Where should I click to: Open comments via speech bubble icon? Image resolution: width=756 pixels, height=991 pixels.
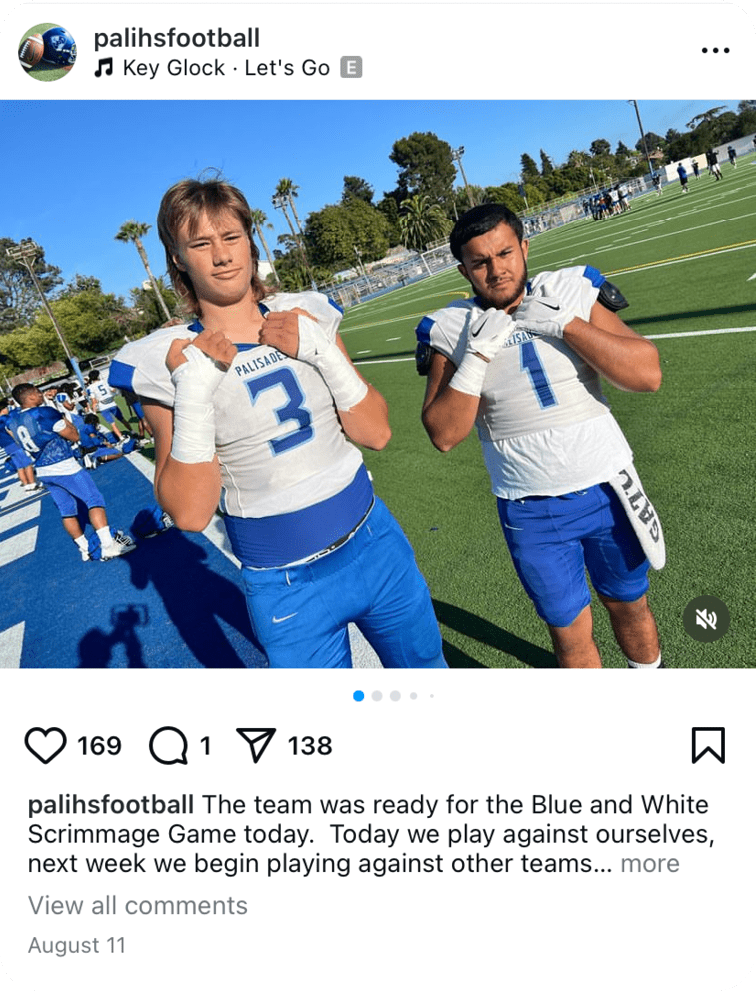168,746
